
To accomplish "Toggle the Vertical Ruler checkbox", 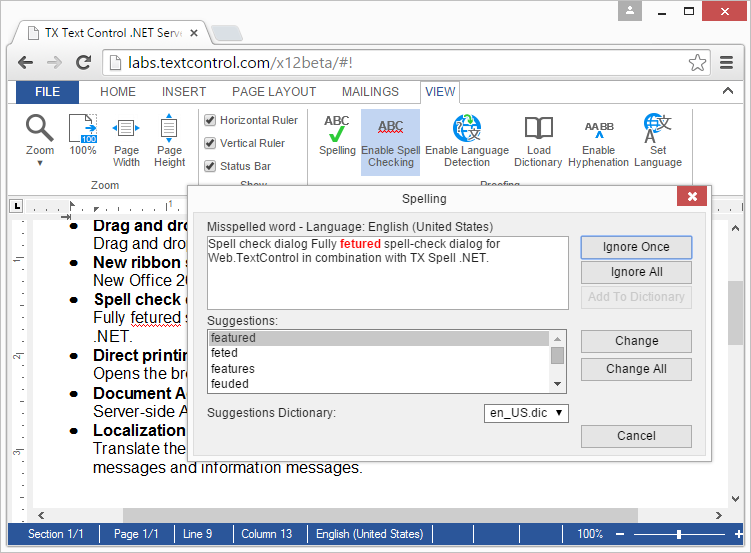I will tap(210, 143).
